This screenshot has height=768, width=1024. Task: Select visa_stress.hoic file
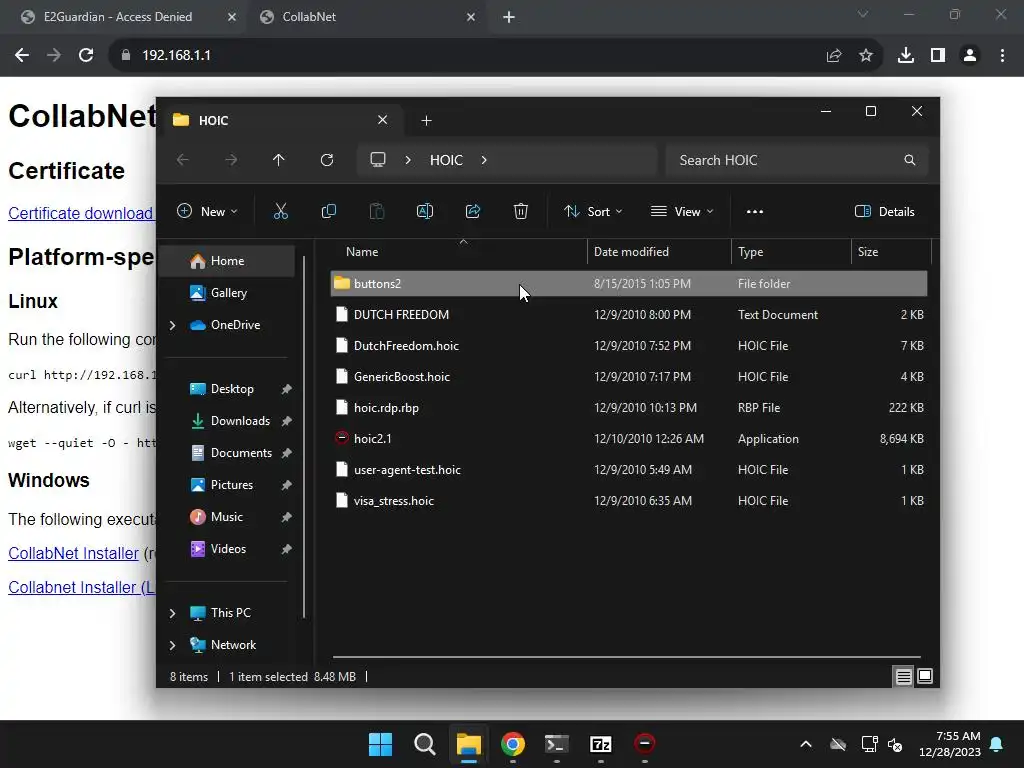(629, 501)
